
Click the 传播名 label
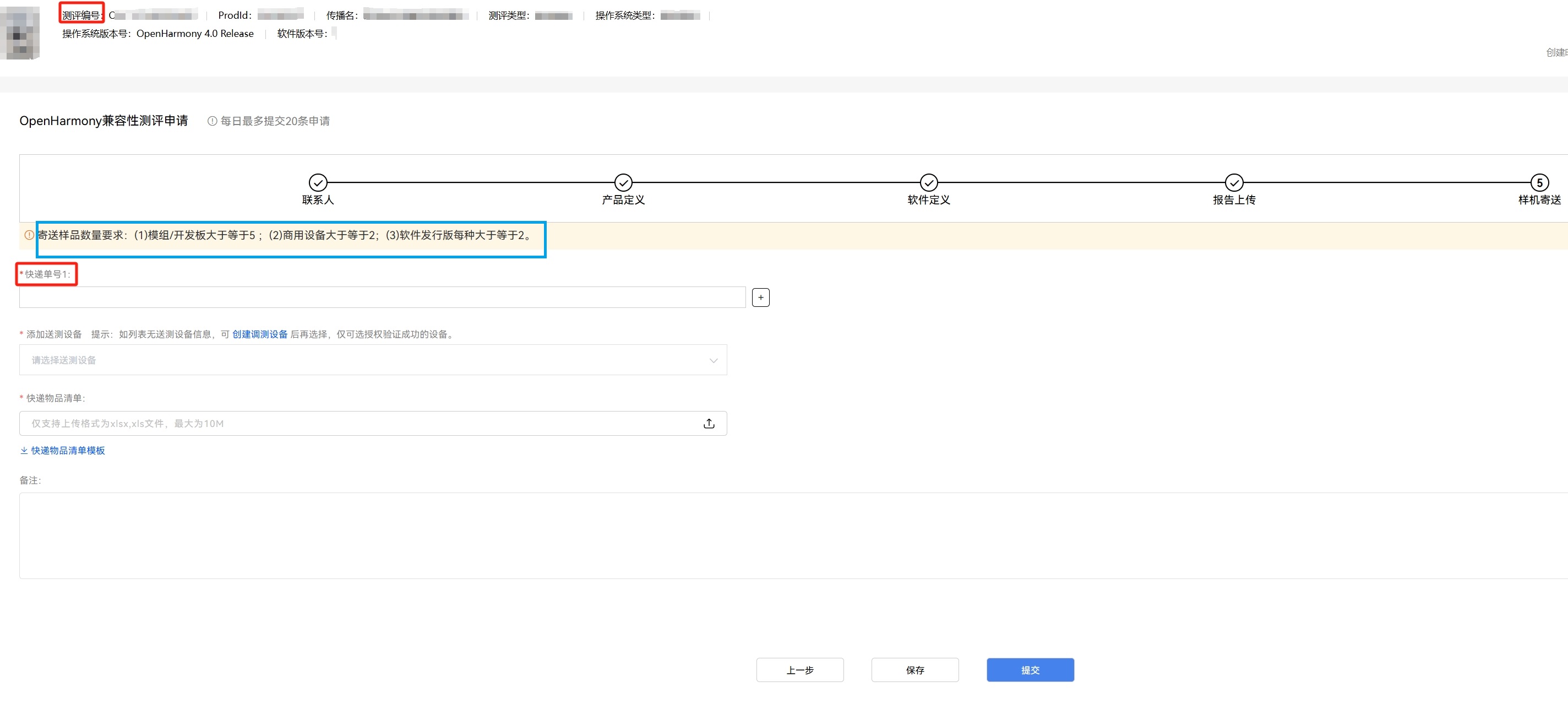341,15
